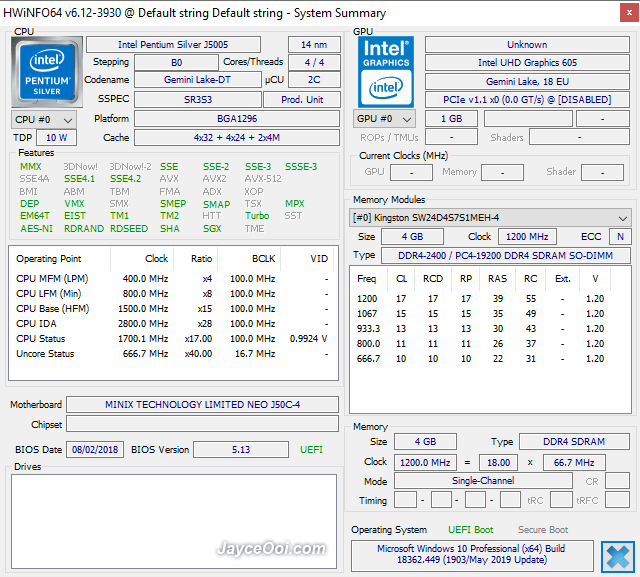Viewport: 640px width, 577px height.
Task: Click the 14 nm process field
Action: [314, 44]
